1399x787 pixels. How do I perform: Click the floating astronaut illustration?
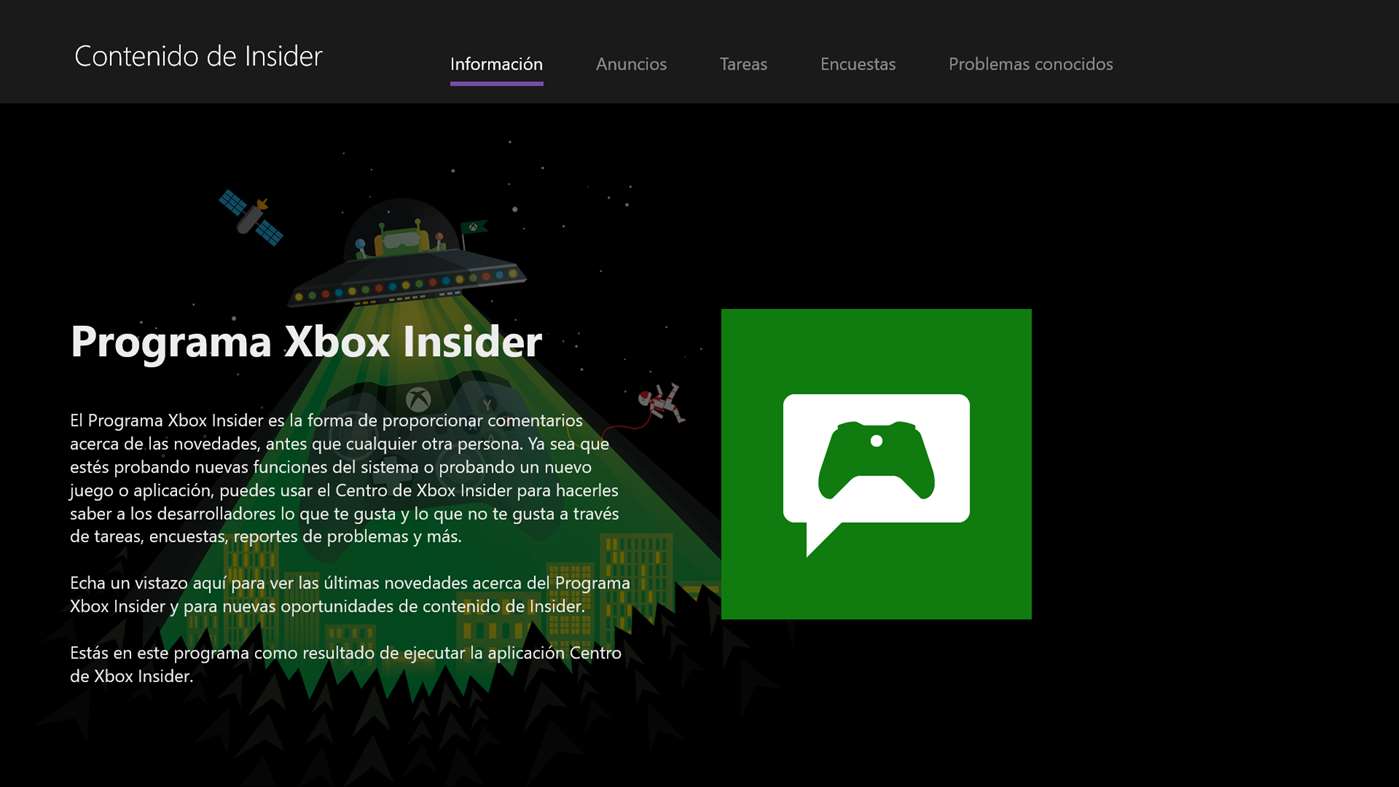point(660,402)
